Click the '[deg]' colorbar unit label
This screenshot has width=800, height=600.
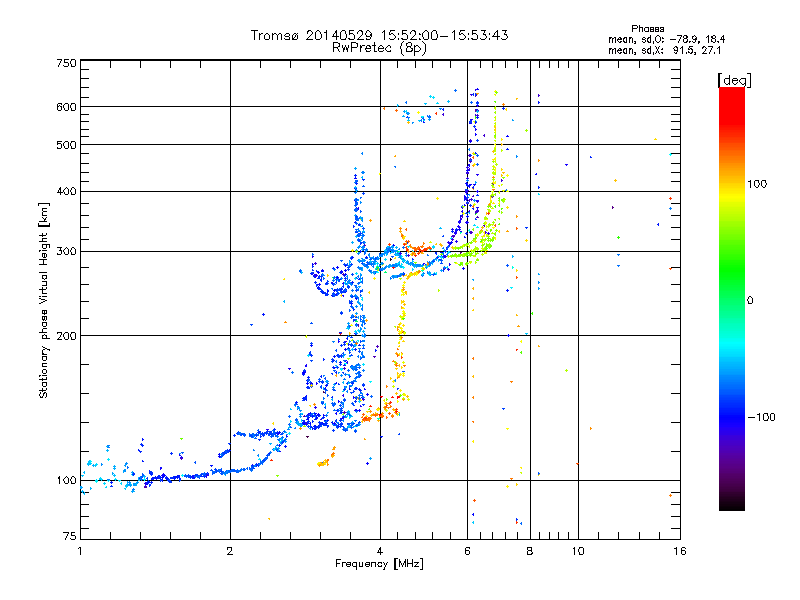(734, 80)
